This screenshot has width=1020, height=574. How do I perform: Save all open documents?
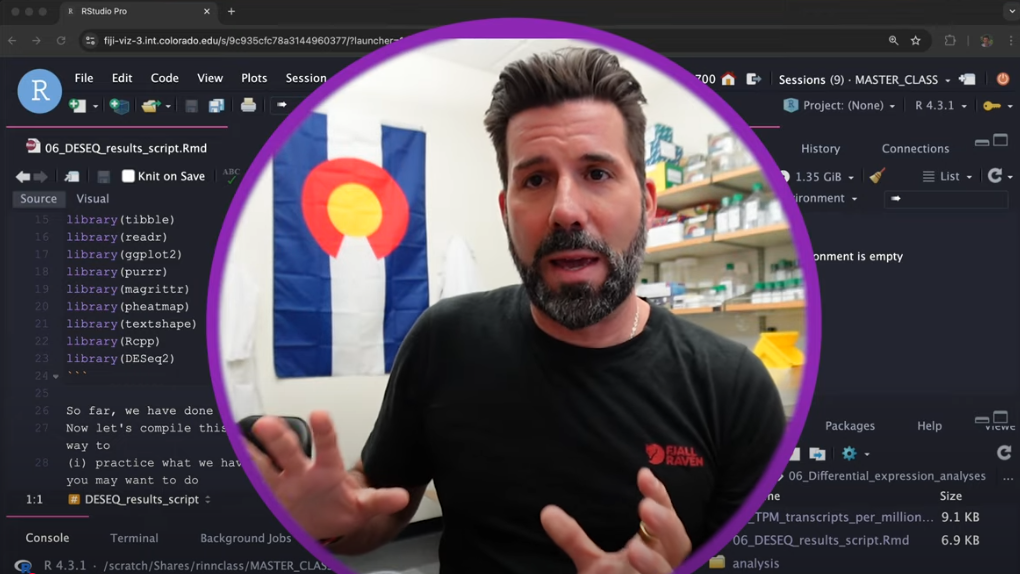pyautogui.click(x=217, y=105)
